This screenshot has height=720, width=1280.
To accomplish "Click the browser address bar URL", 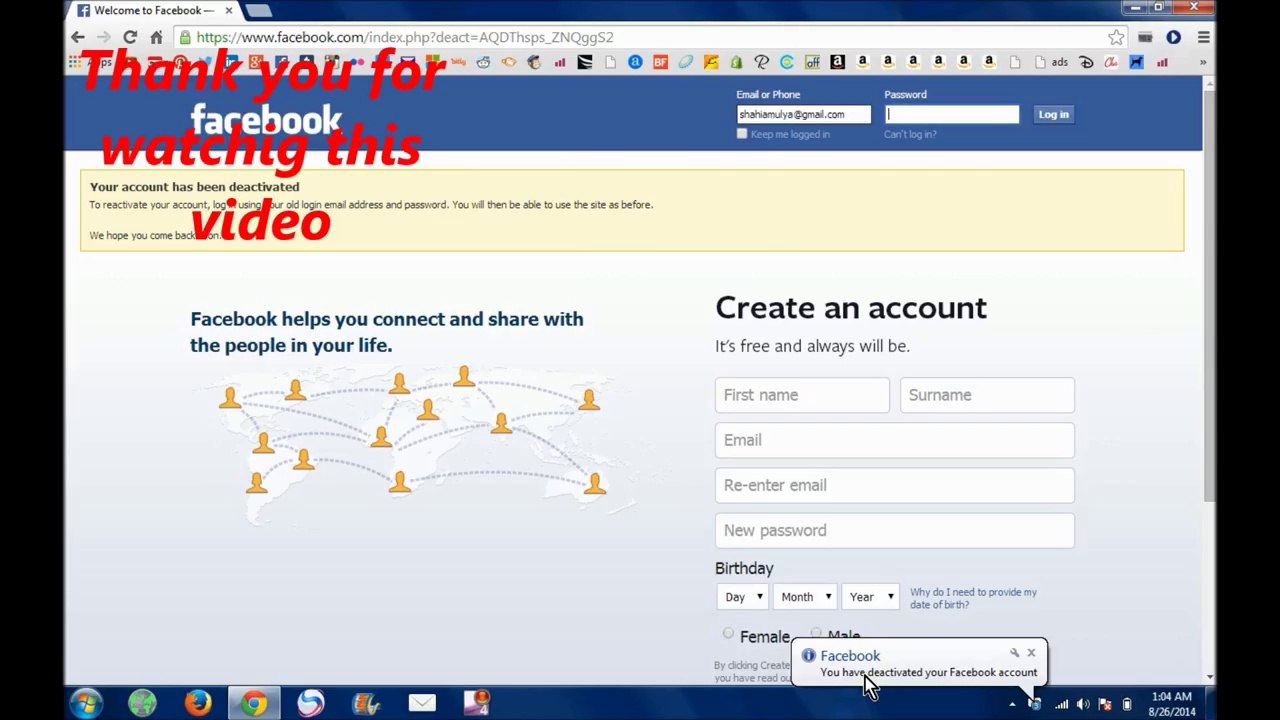I will point(405,37).
